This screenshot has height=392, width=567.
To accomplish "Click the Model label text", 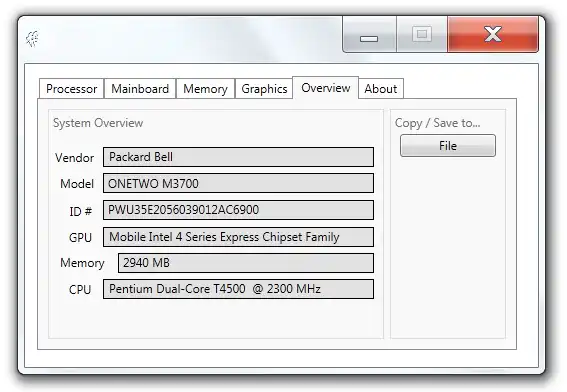I will 77,184.
